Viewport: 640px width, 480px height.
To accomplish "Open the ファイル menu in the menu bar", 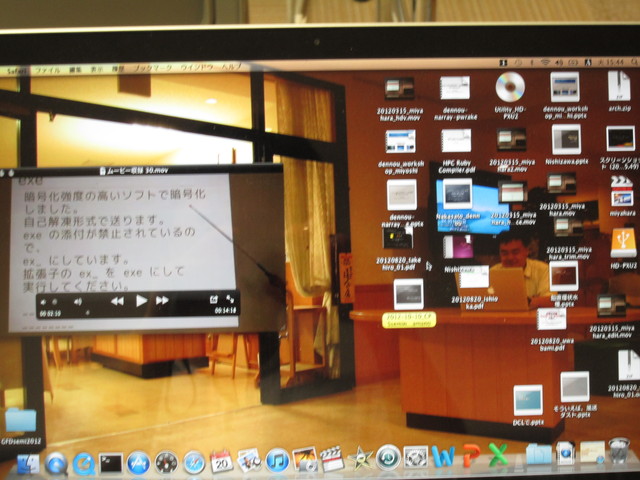I will pos(46,70).
